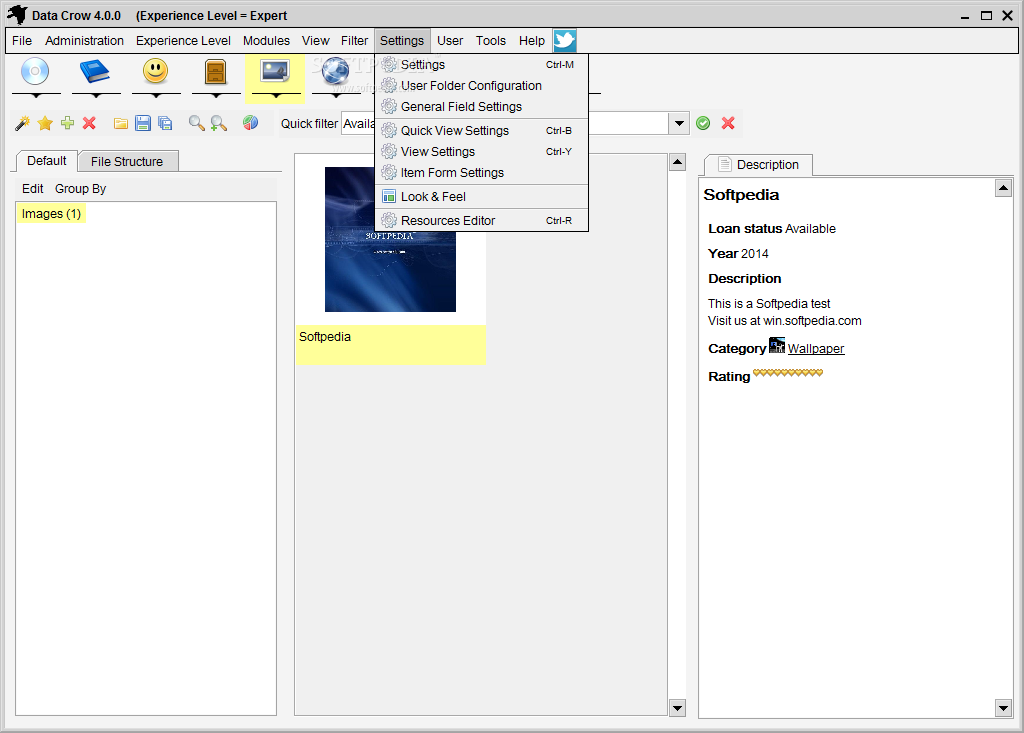
Task: Expand the Books module dropdown arrow
Action: click(x=96, y=96)
